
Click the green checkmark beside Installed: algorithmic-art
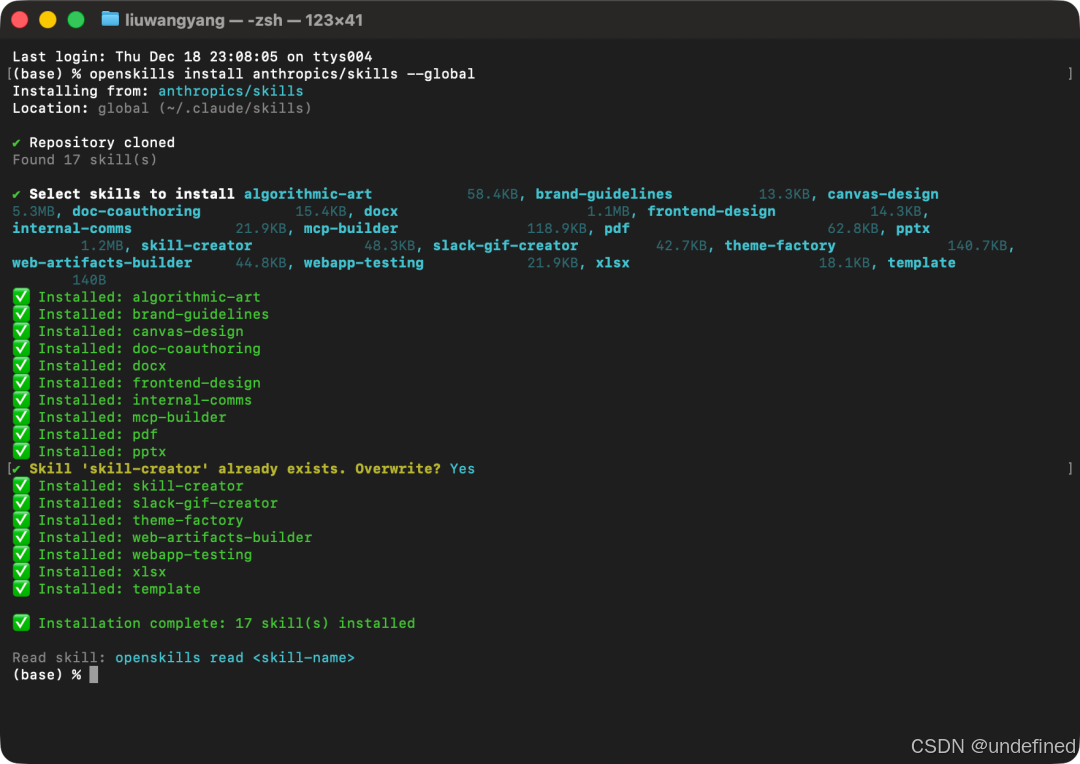click(21, 296)
